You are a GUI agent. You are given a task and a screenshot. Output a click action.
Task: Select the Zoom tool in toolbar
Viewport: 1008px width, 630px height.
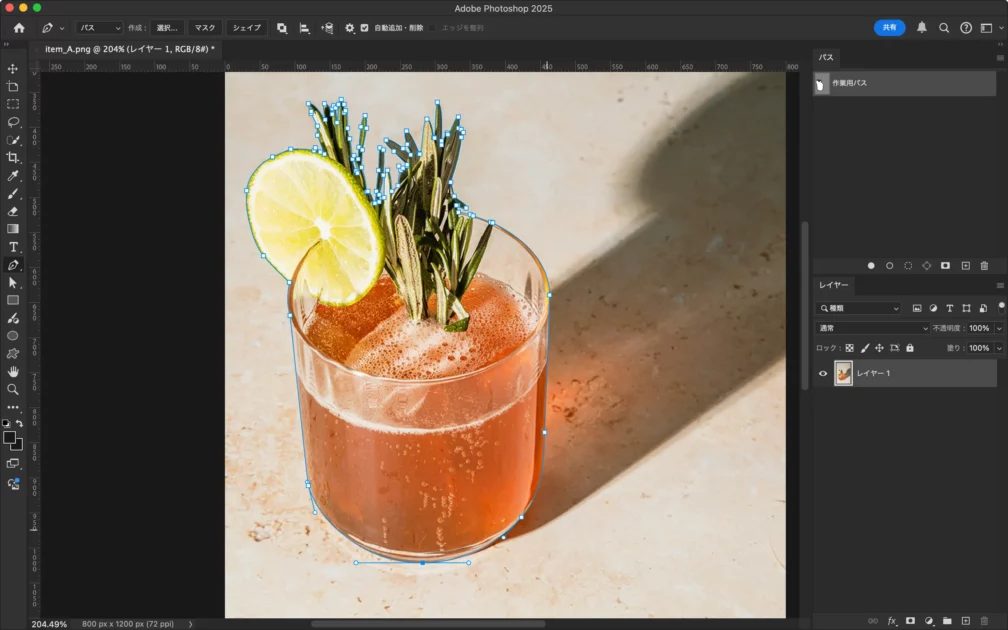(13, 389)
